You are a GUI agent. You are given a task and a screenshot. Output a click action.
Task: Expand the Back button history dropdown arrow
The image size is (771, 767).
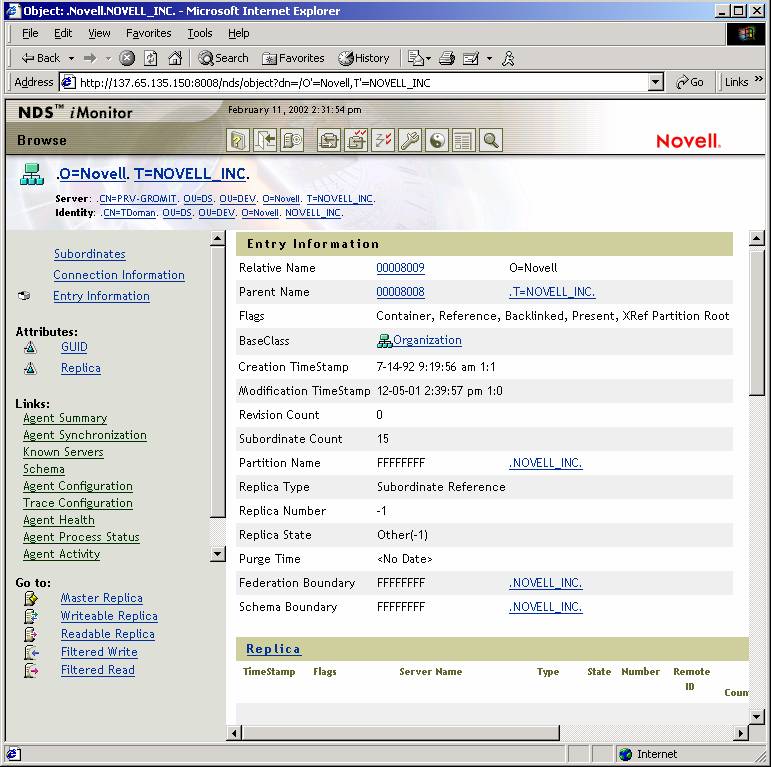[x=72, y=58]
